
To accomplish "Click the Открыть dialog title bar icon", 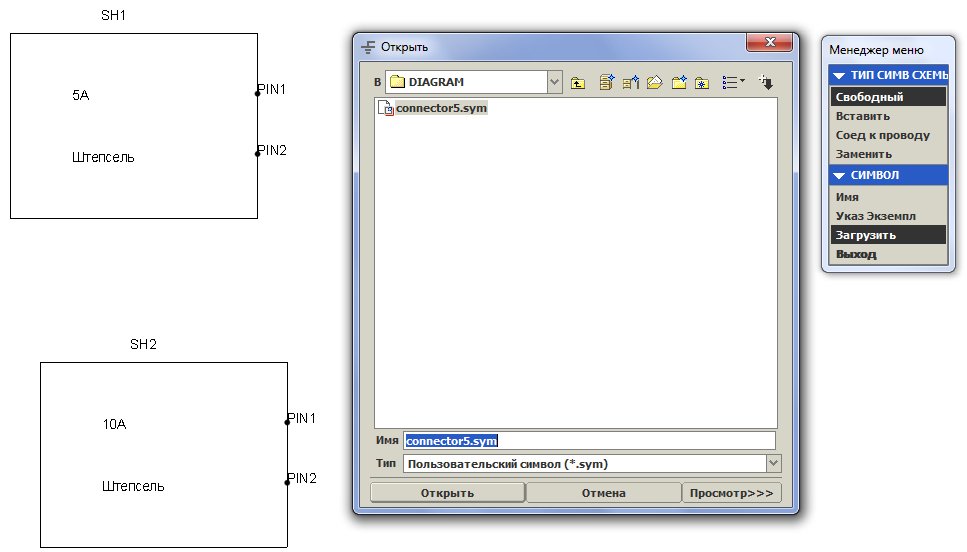I will pyautogui.click(x=368, y=47).
